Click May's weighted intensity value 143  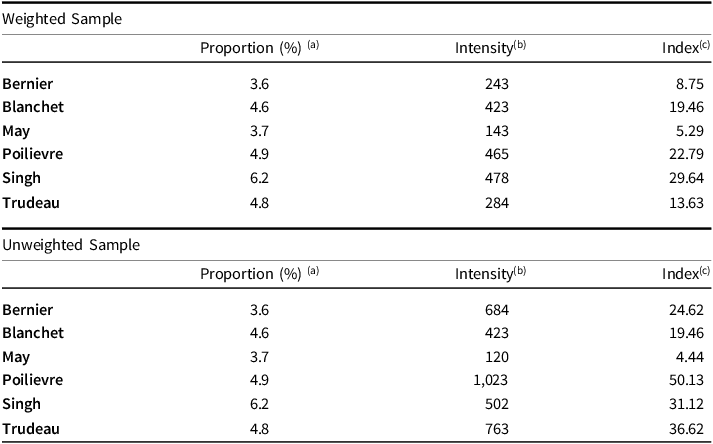tap(497, 131)
